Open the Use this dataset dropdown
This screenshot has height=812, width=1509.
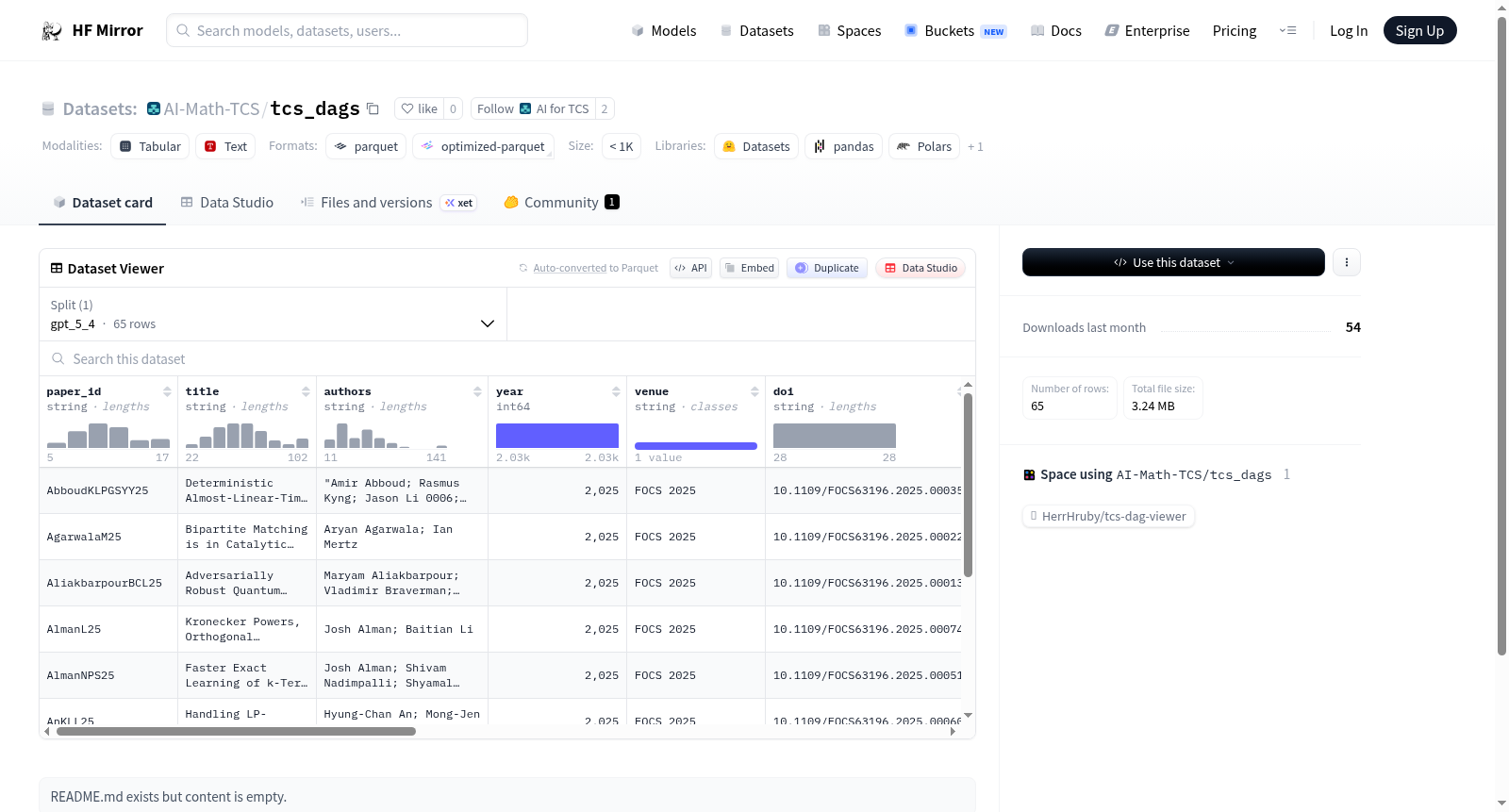pos(1173,262)
